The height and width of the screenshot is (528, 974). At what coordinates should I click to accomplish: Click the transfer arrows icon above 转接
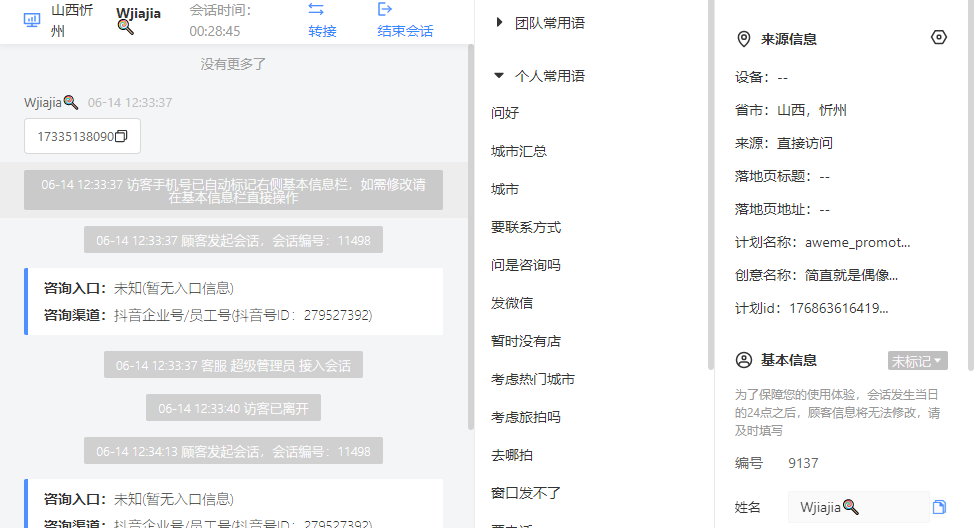(x=316, y=9)
